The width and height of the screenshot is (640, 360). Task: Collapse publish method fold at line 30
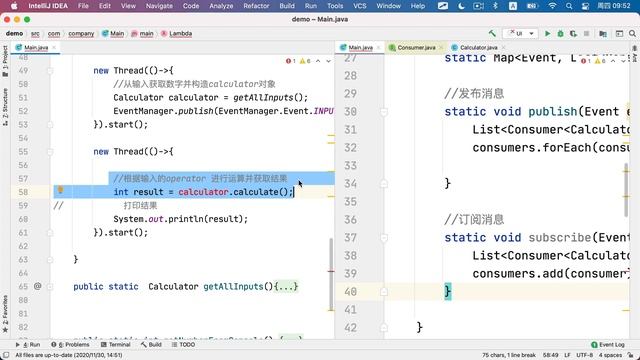384,111
